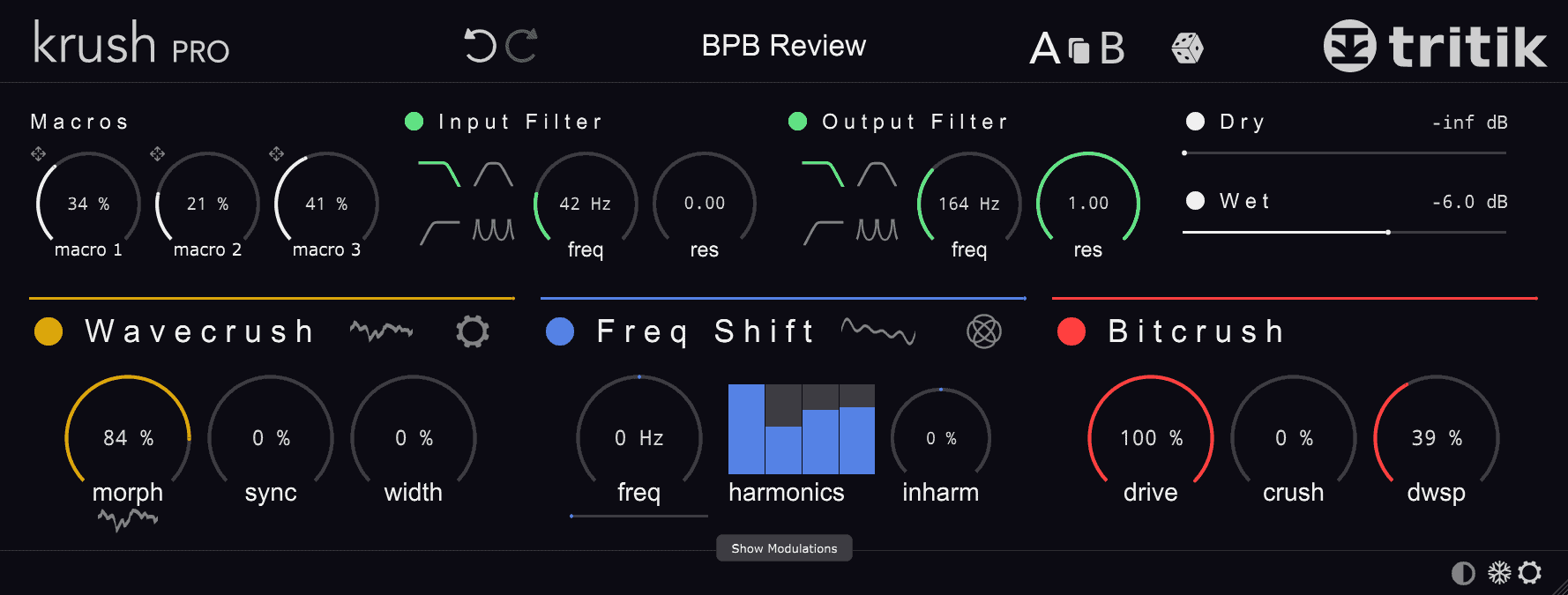Click Output Filter freq knob 164 Hz
The width and height of the screenshot is (1568, 595).
pyautogui.click(x=969, y=202)
